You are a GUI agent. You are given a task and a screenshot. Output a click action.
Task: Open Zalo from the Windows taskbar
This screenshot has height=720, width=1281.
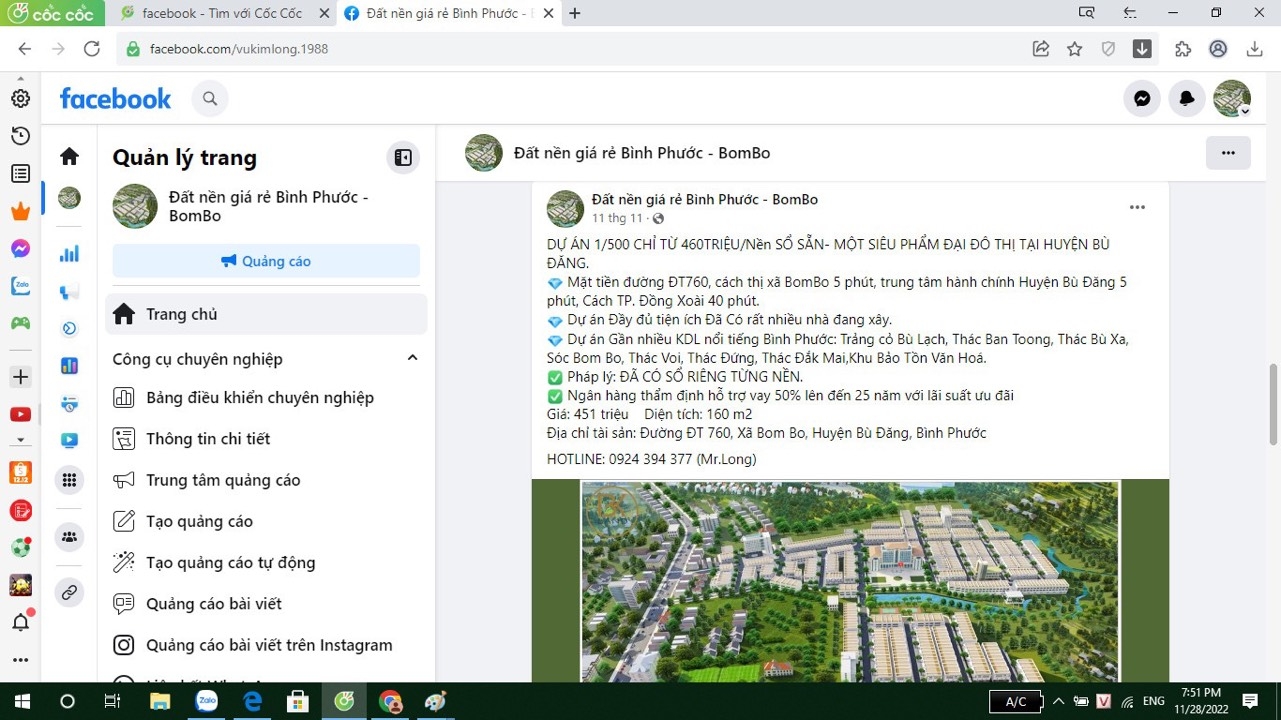point(206,701)
